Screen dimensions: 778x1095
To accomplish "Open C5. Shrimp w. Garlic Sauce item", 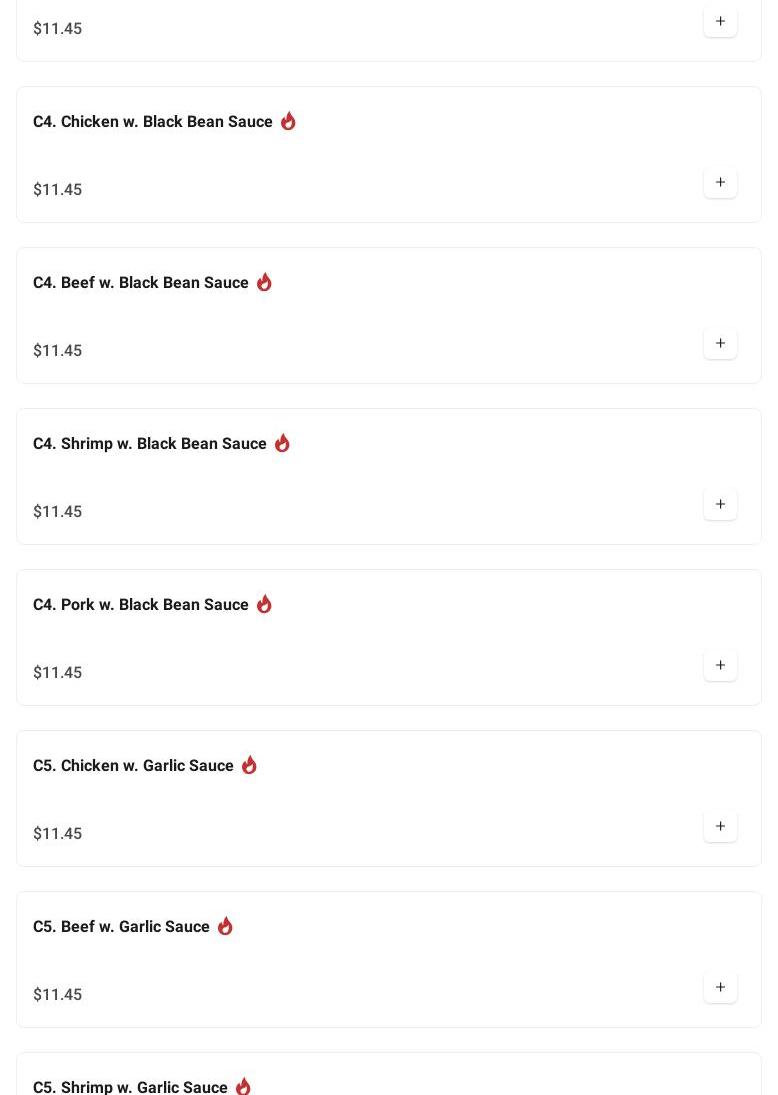I will [130, 1086].
